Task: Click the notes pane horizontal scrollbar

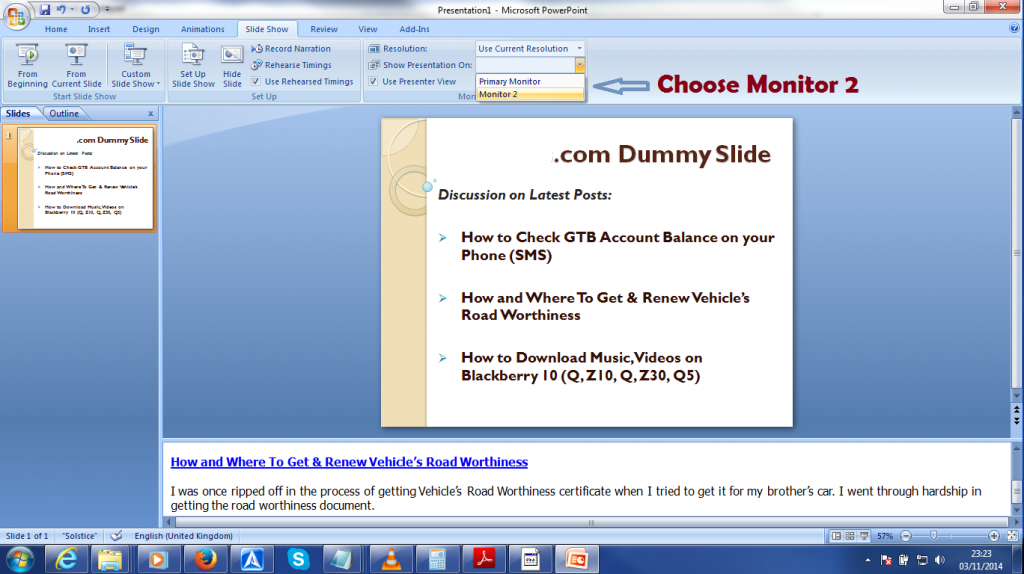Action: pos(591,522)
